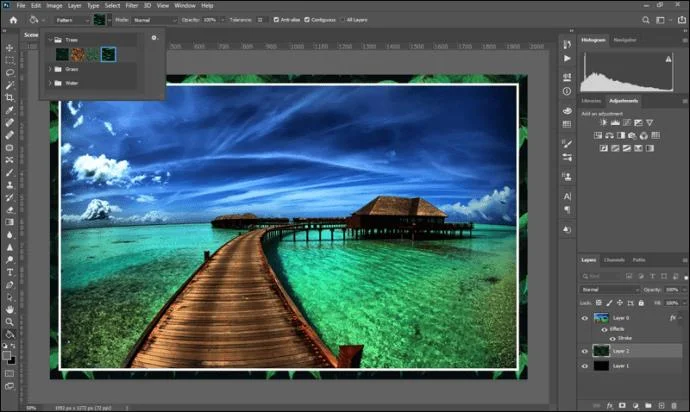Activate the Type tool
The width and height of the screenshot is (690, 412).
pos(9,272)
